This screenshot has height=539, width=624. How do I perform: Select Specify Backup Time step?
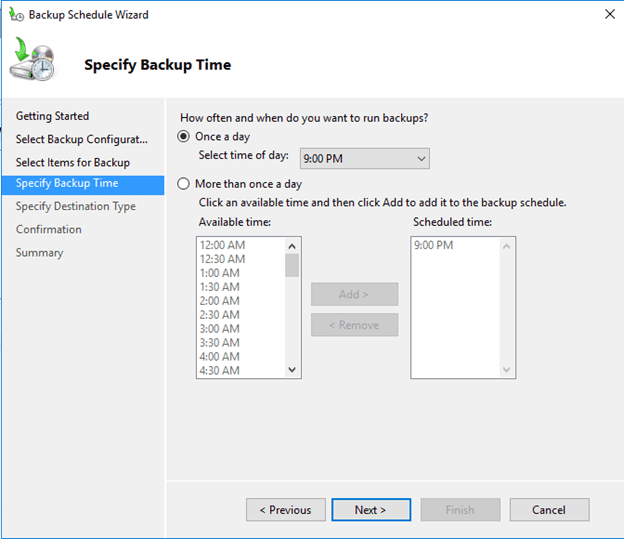[83, 185]
